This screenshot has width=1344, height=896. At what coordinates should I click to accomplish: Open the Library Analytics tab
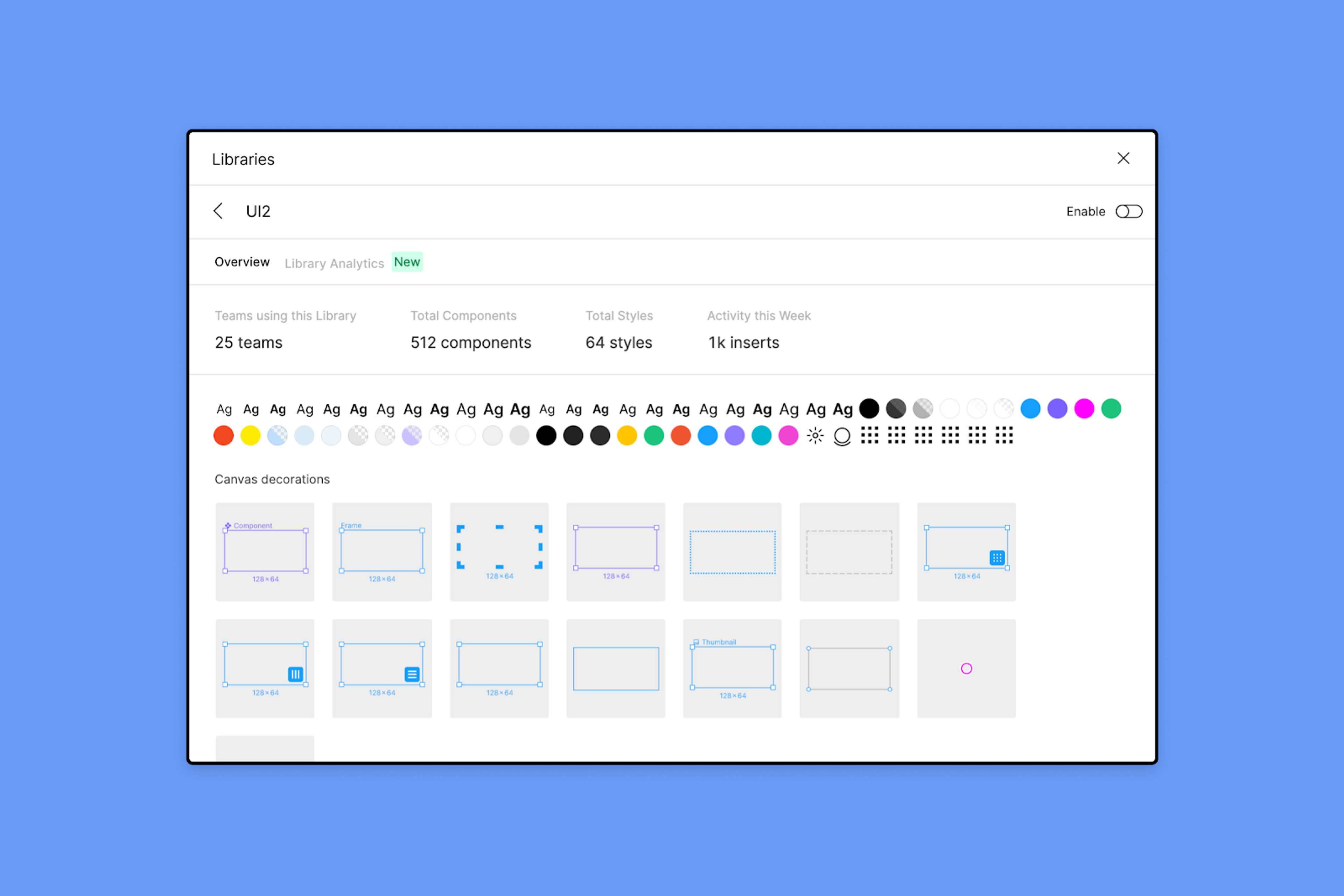tap(334, 263)
